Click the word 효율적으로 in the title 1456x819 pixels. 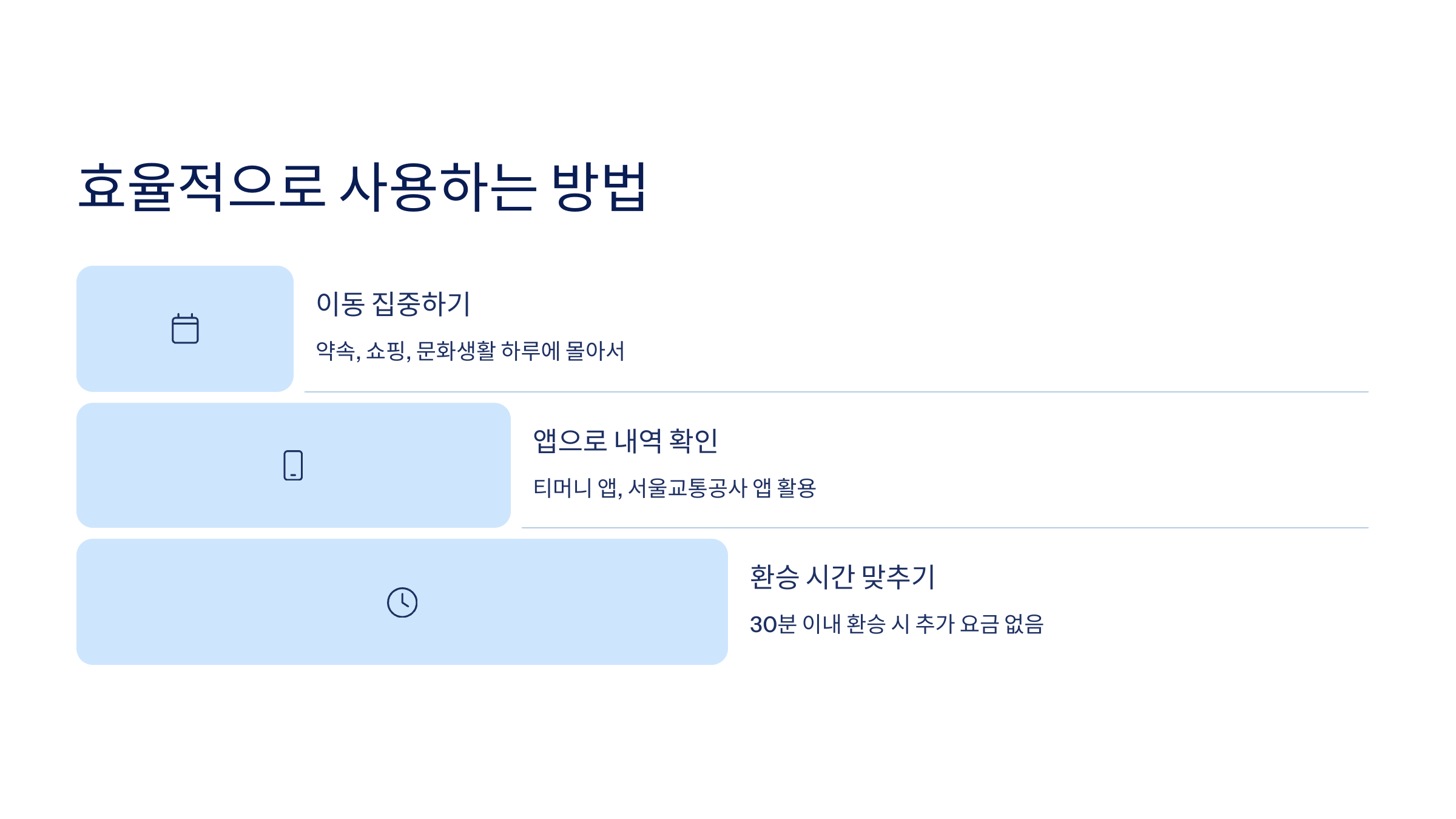[202, 187]
